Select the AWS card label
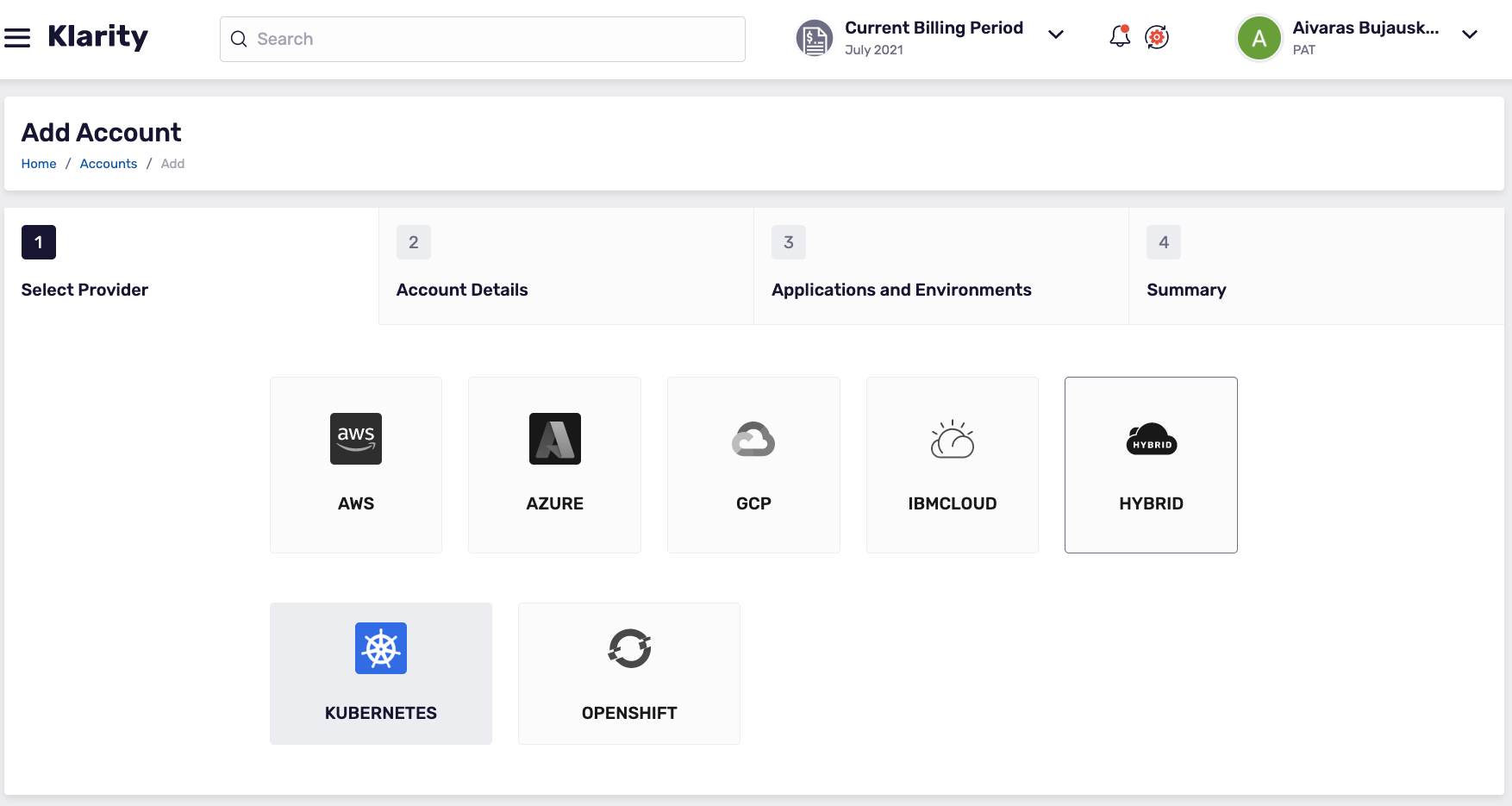 [x=356, y=503]
